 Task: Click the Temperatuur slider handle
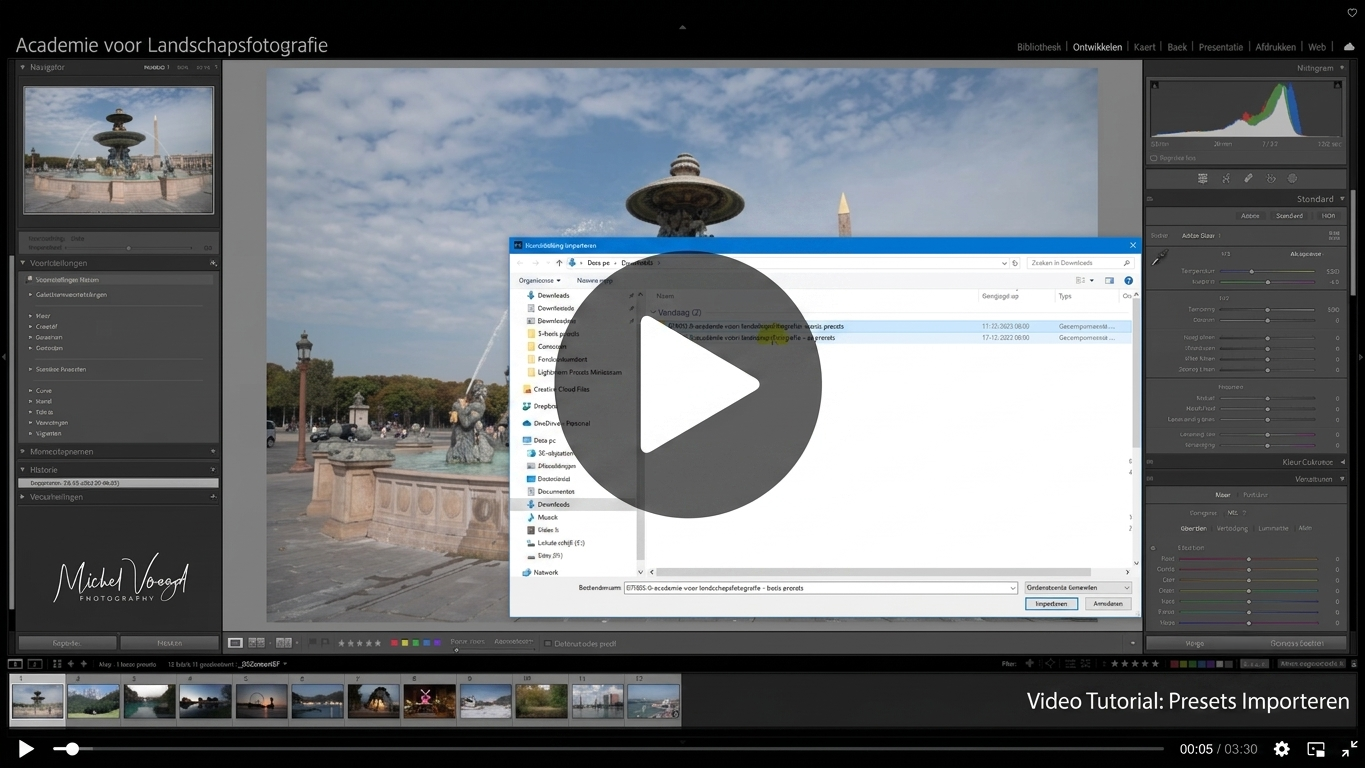(1251, 271)
